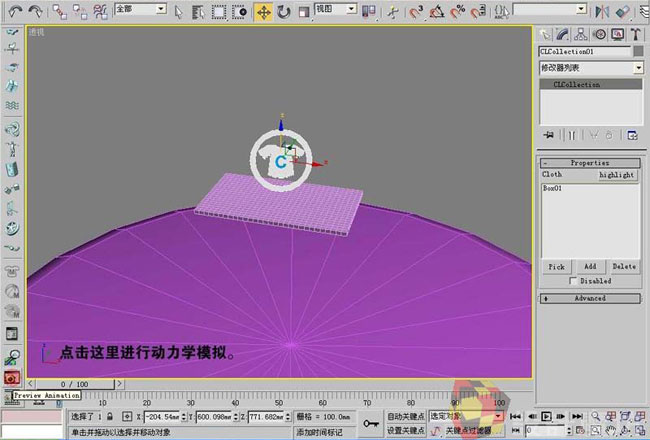Switch to the Modify command panel tab
This screenshot has width=650, height=440.
point(563,34)
